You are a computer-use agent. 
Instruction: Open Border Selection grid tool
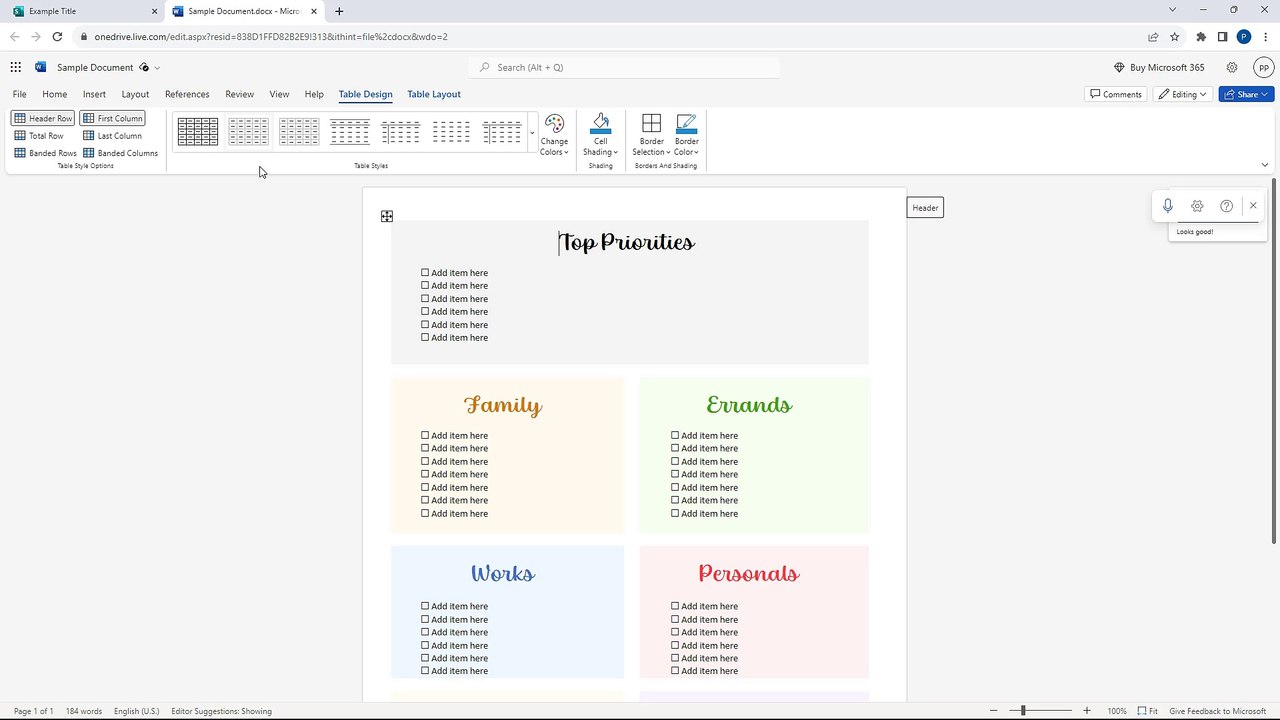pos(651,124)
